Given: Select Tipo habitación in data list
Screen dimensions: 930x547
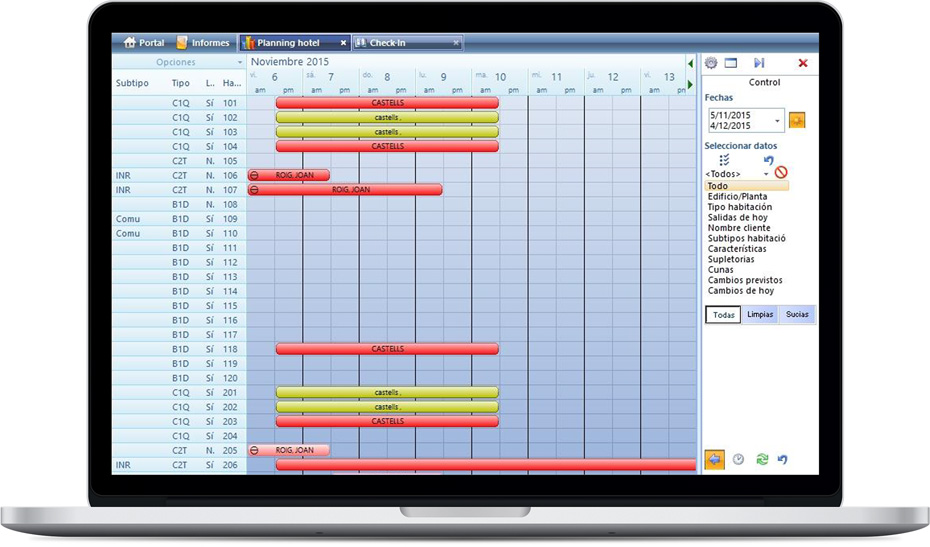Looking at the screenshot, I should (740, 207).
